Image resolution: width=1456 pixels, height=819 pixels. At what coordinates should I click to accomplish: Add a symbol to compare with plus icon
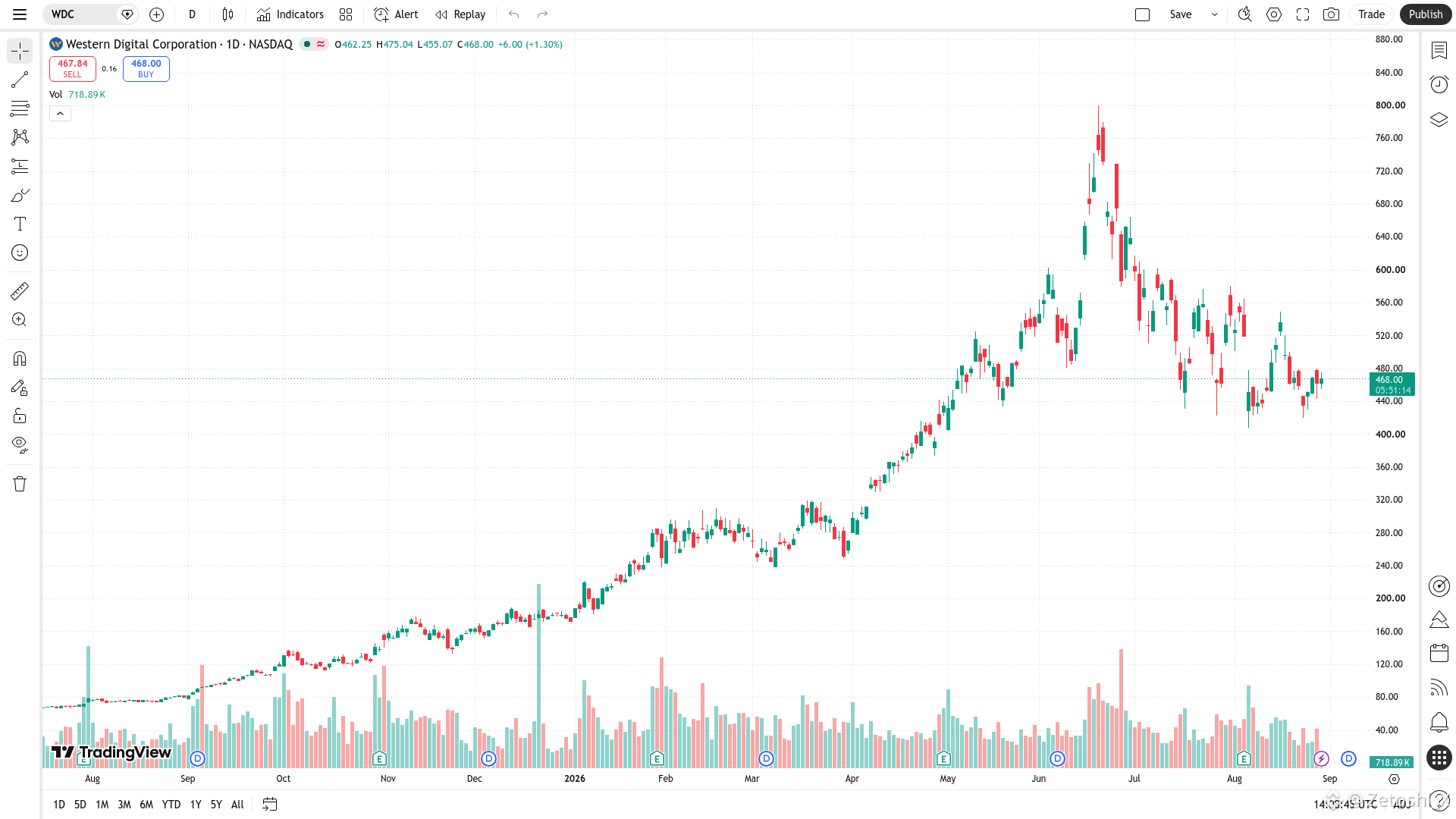tap(156, 14)
